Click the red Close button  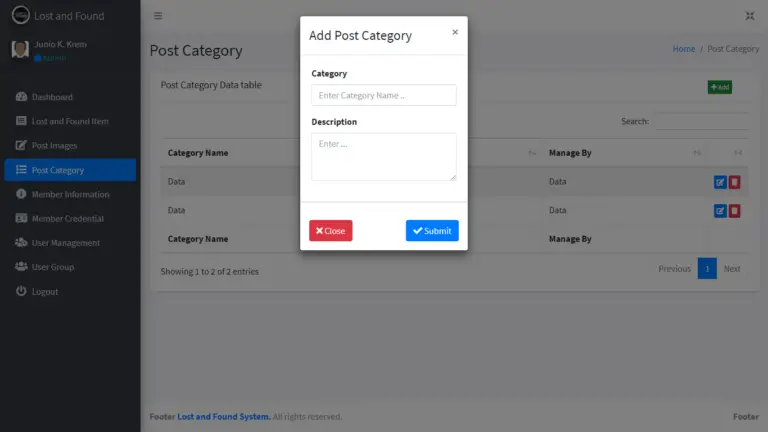click(x=331, y=231)
